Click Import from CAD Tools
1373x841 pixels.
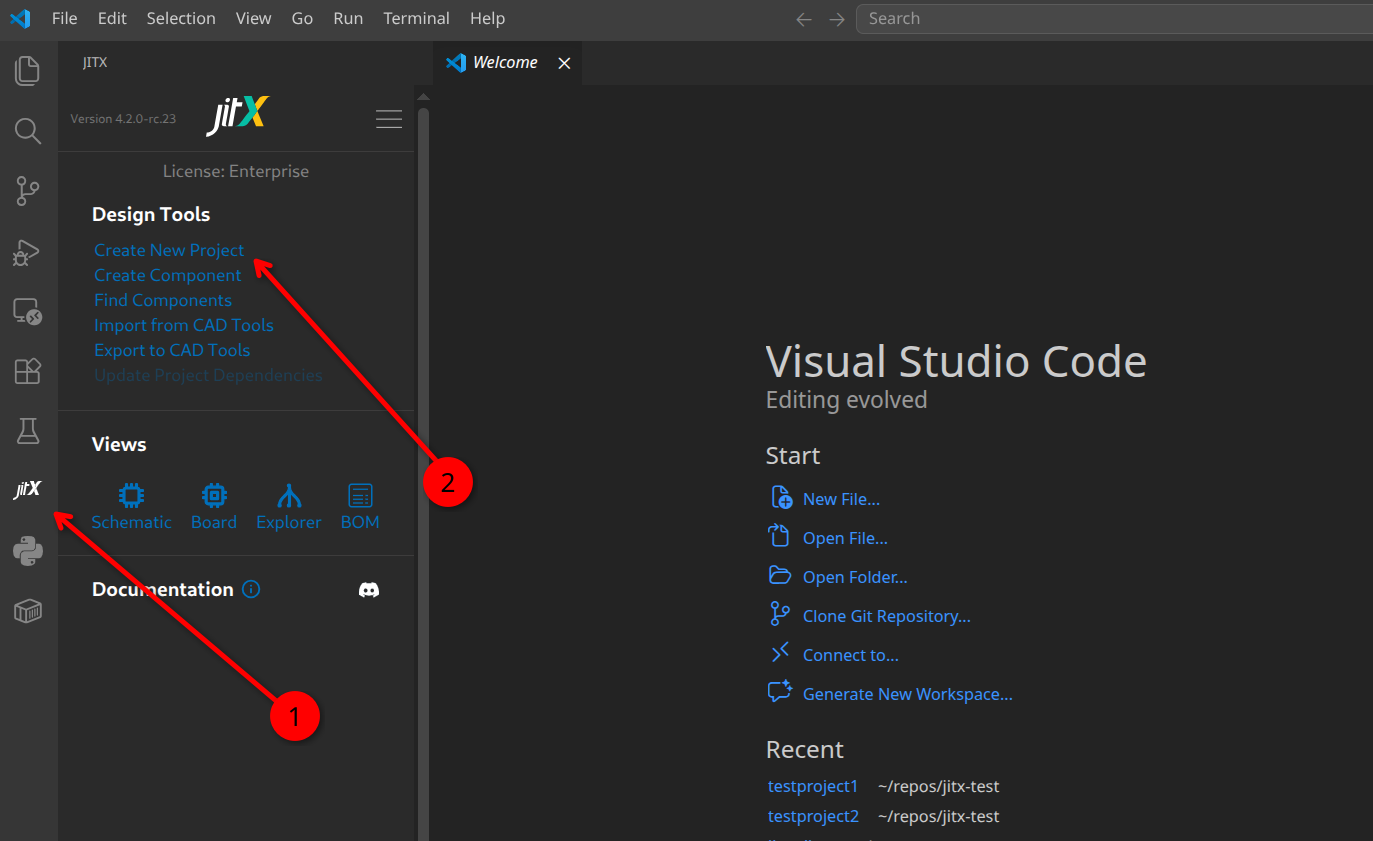click(x=184, y=325)
